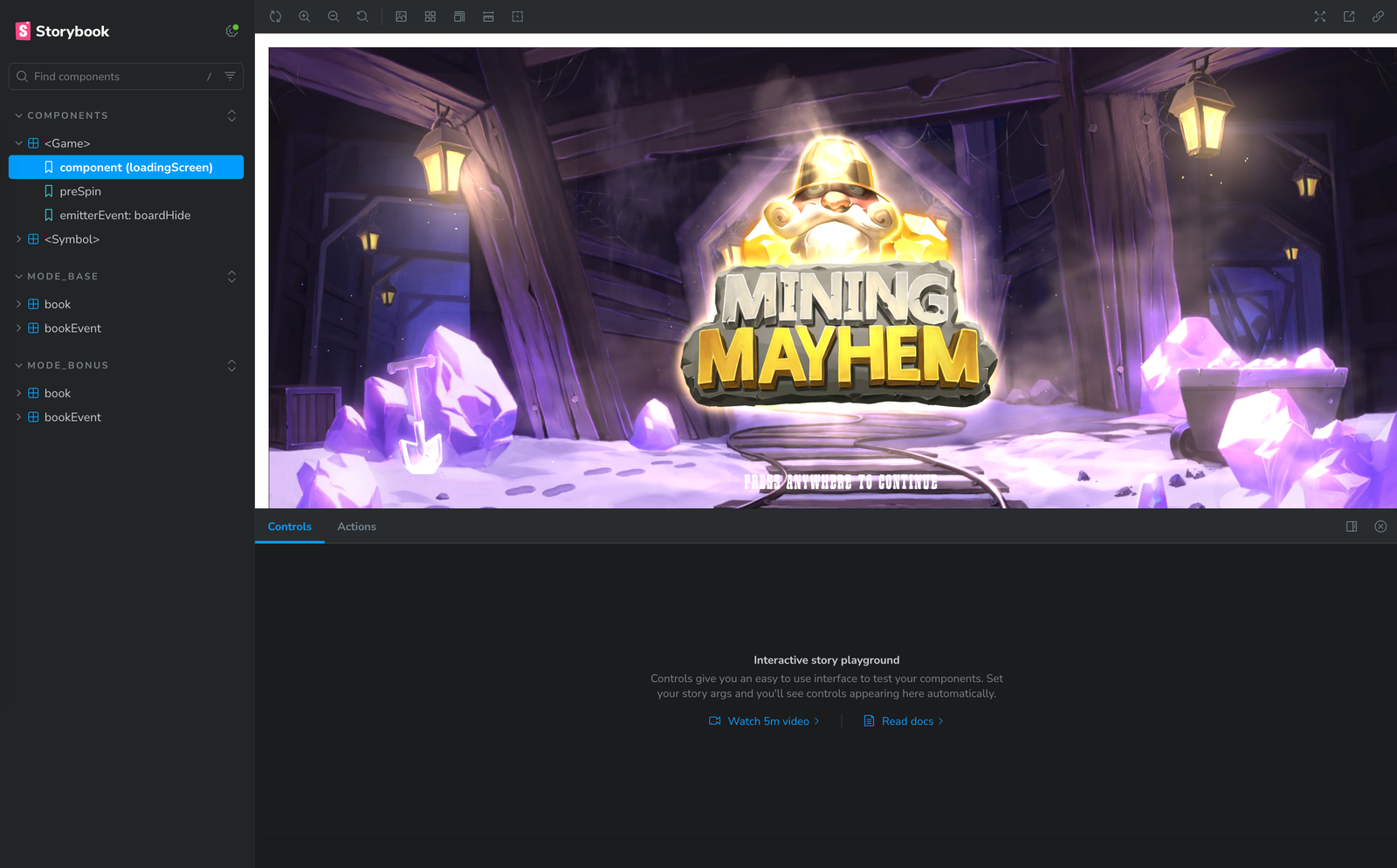The image size is (1397, 868).
Task: Click Press anywhere to continue on game preview
Action: [841, 482]
